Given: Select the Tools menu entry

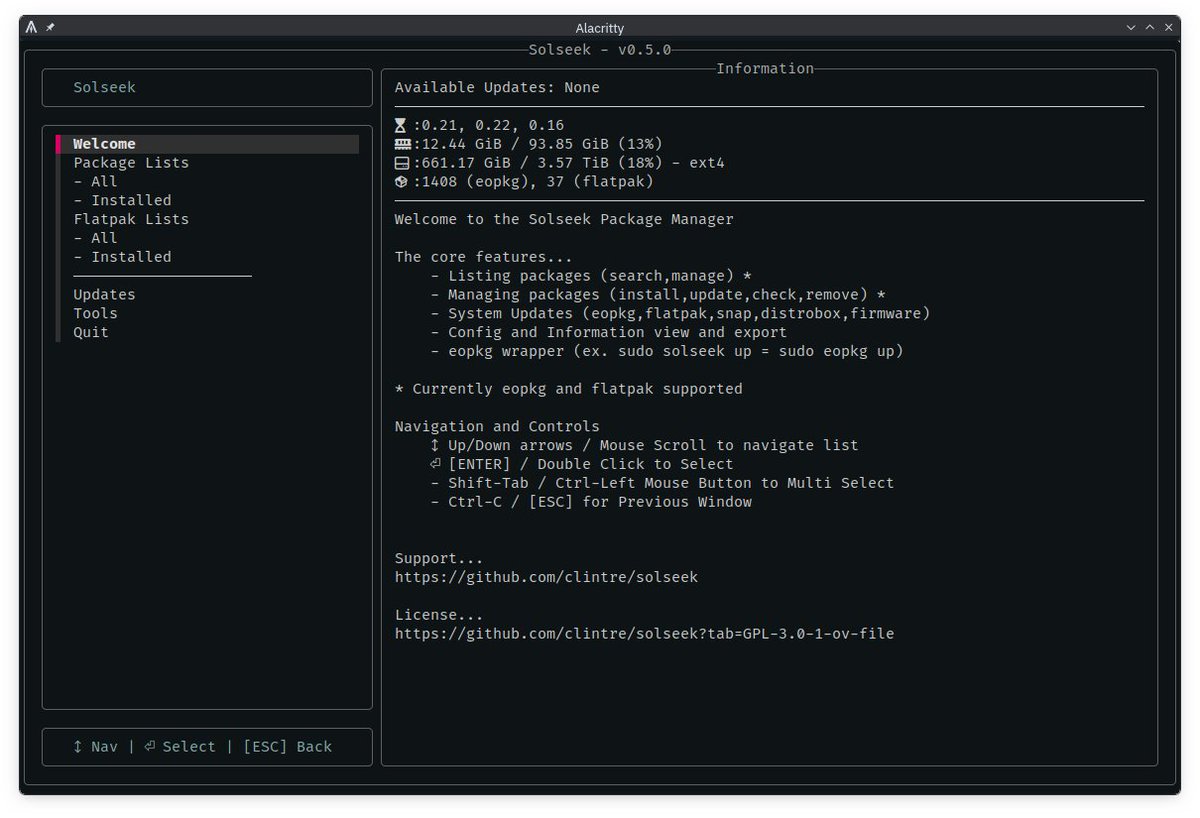Looking at the screenshot, I should click(97, 313).
